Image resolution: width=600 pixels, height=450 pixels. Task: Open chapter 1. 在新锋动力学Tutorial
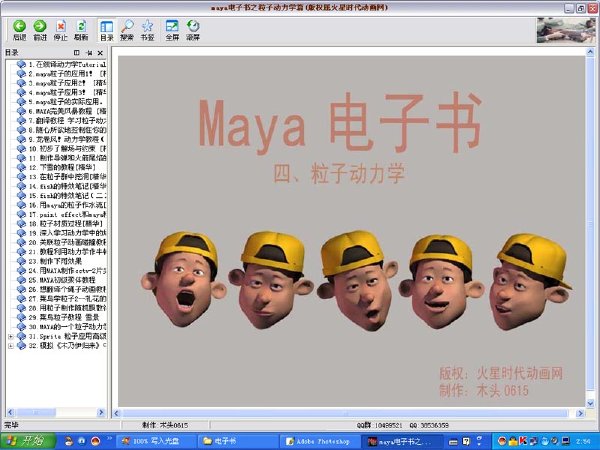coord(67,64)
